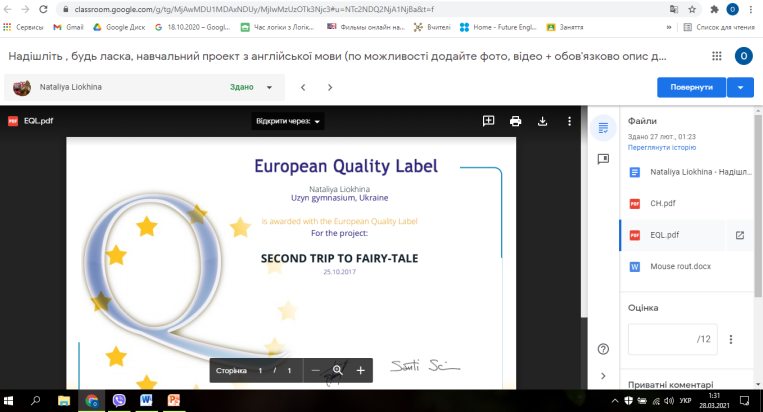Go to the previous student
The image size is (763, 412).
coord(303,87)
